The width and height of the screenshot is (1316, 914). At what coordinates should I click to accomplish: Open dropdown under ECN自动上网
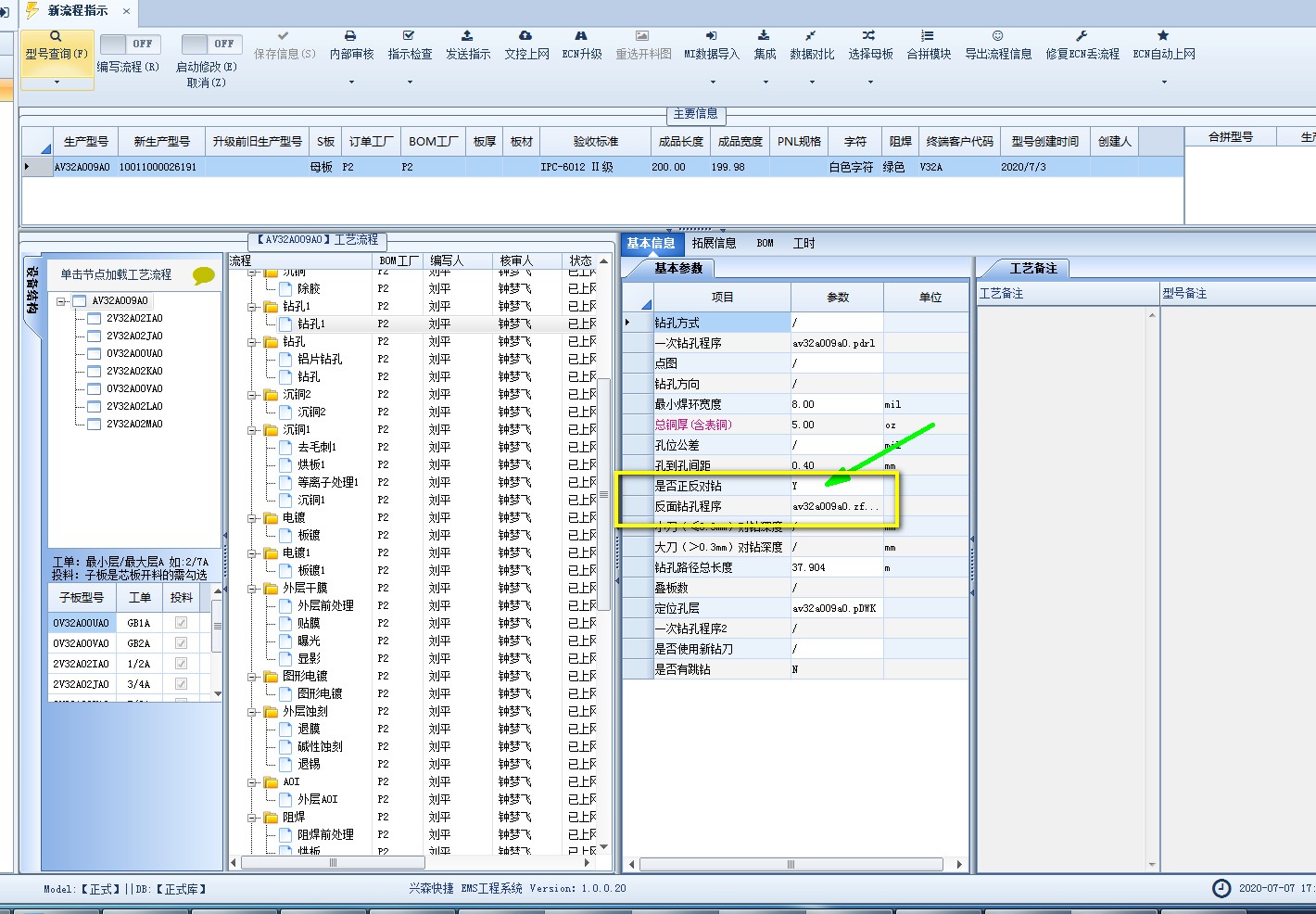point(1164,83)
